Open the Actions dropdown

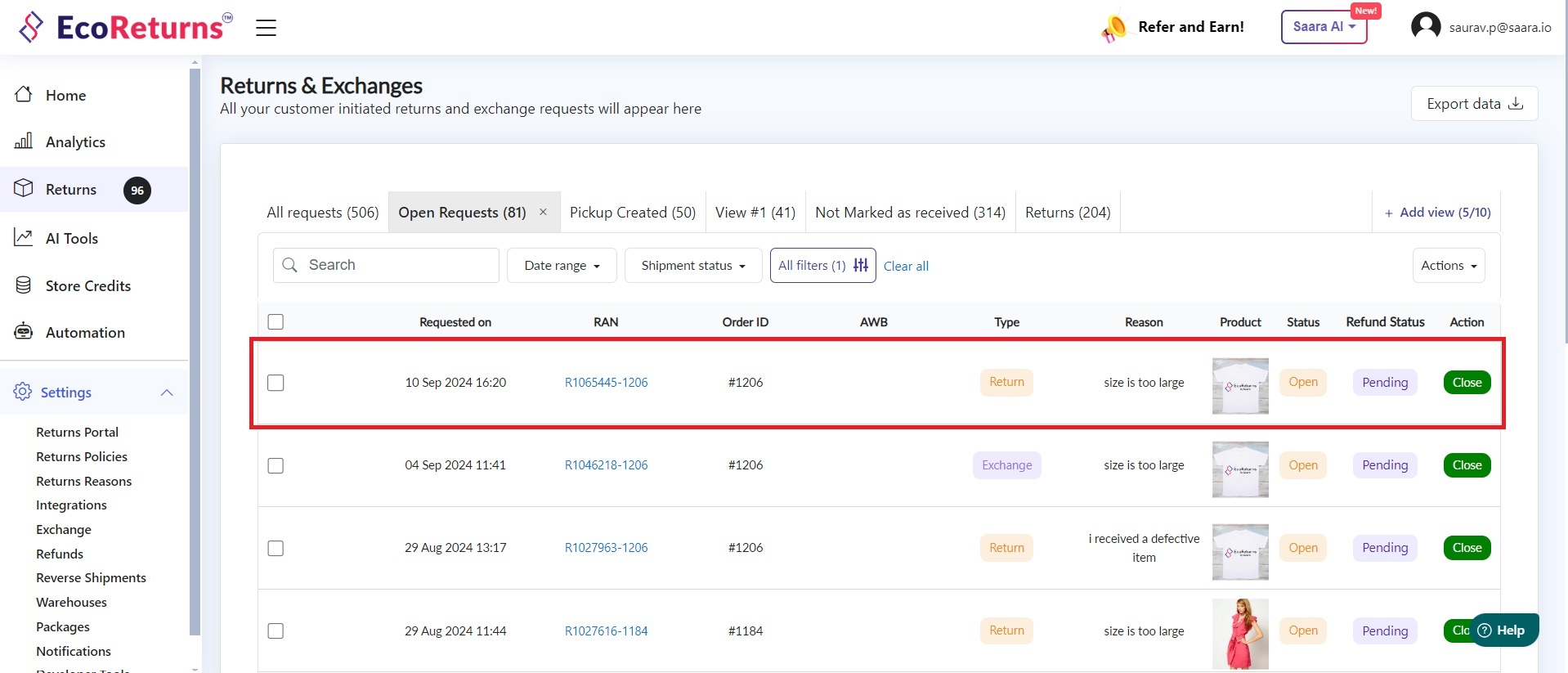click(x=1448, y=266)
